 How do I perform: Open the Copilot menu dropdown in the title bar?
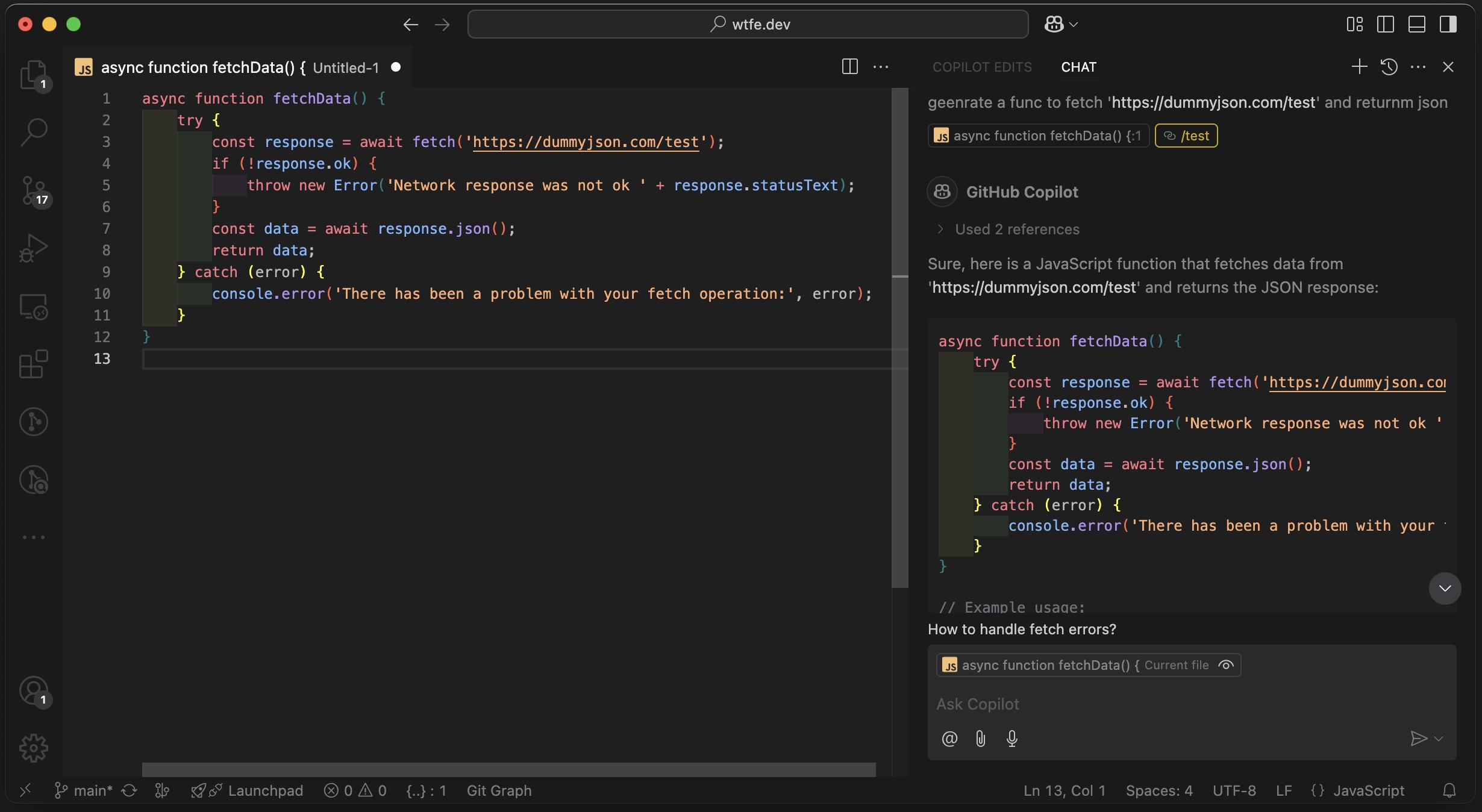[1073, 24]
